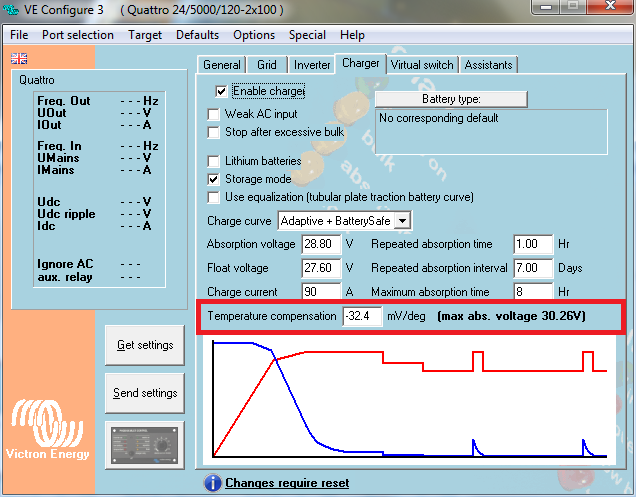Click the Ignore AC label
The image size is (636, 497).
click(65, 264)
